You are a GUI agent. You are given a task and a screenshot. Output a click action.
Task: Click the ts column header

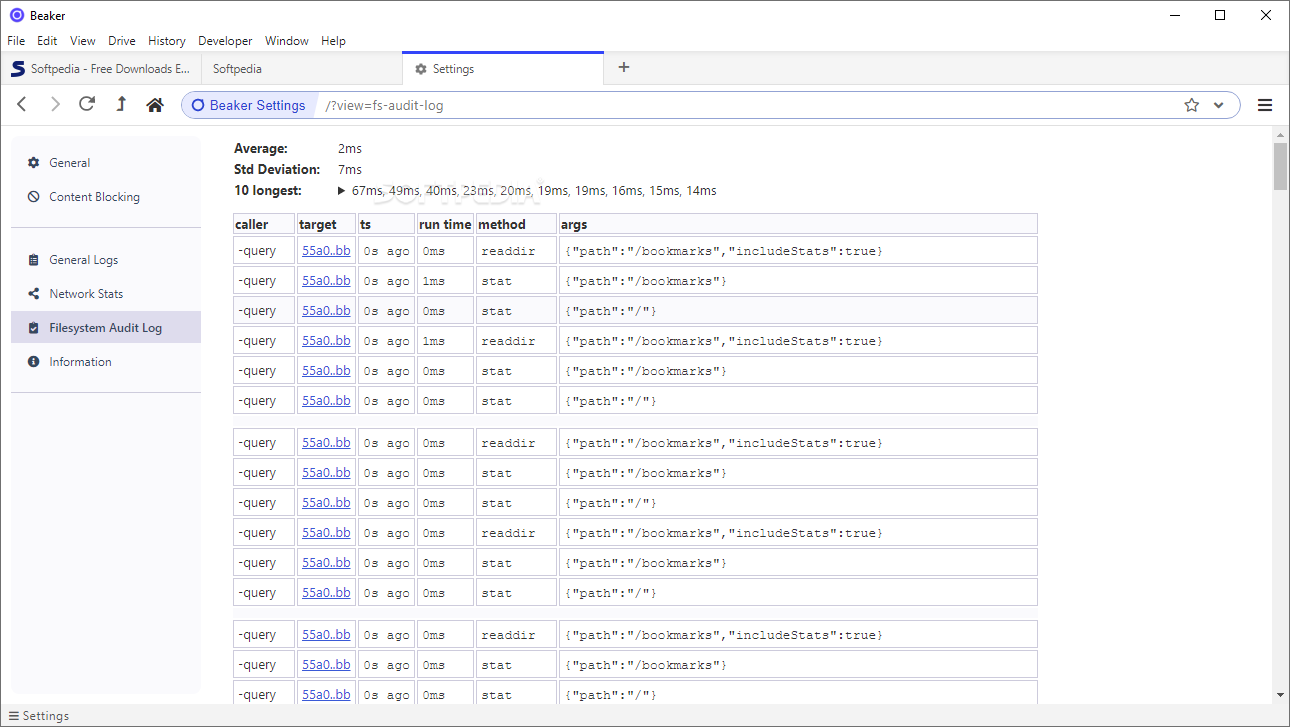(x=386, y=224)
